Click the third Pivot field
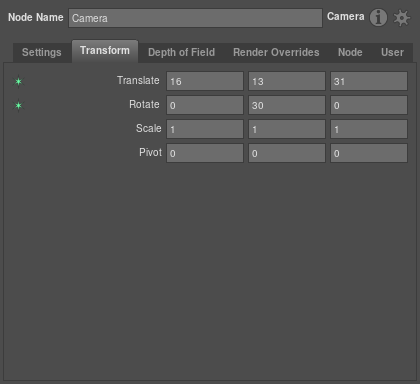The image size is (420, 384). pyautogui.click(x=369, y=153)
